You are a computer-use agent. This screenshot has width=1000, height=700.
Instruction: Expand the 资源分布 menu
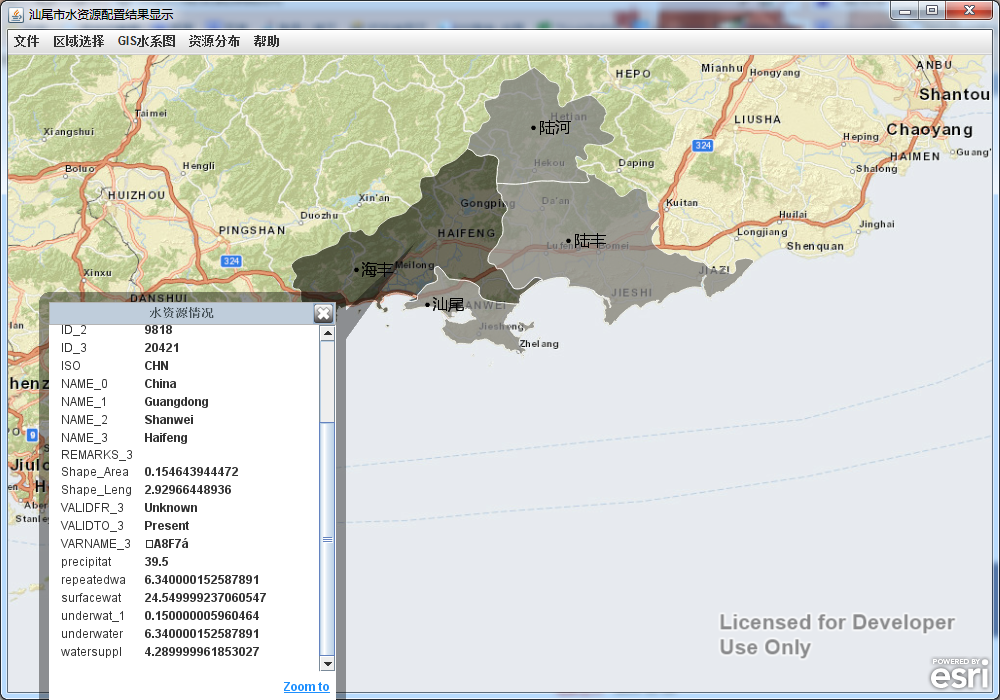point(214,41)
